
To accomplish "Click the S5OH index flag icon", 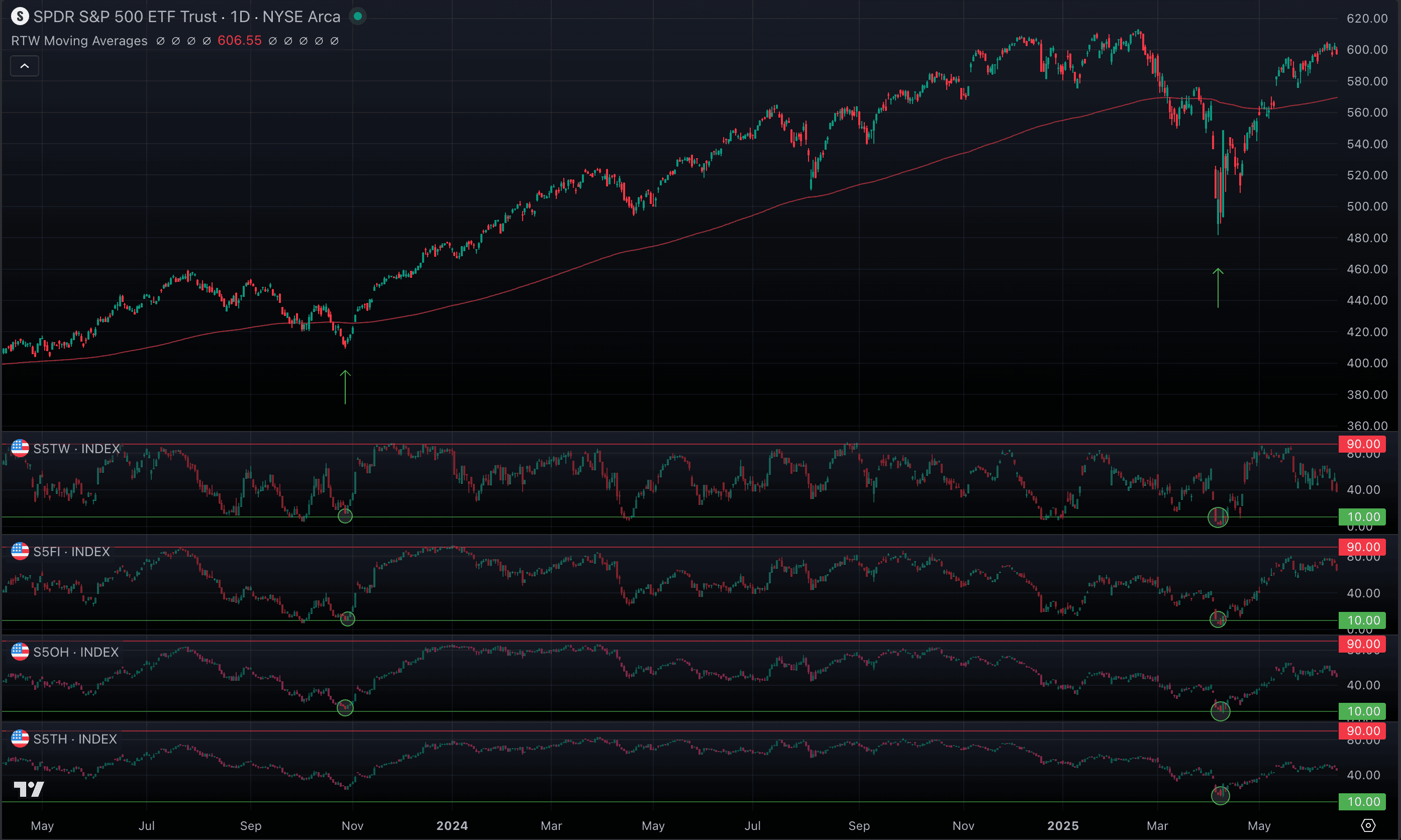I will tap(20, 652).
